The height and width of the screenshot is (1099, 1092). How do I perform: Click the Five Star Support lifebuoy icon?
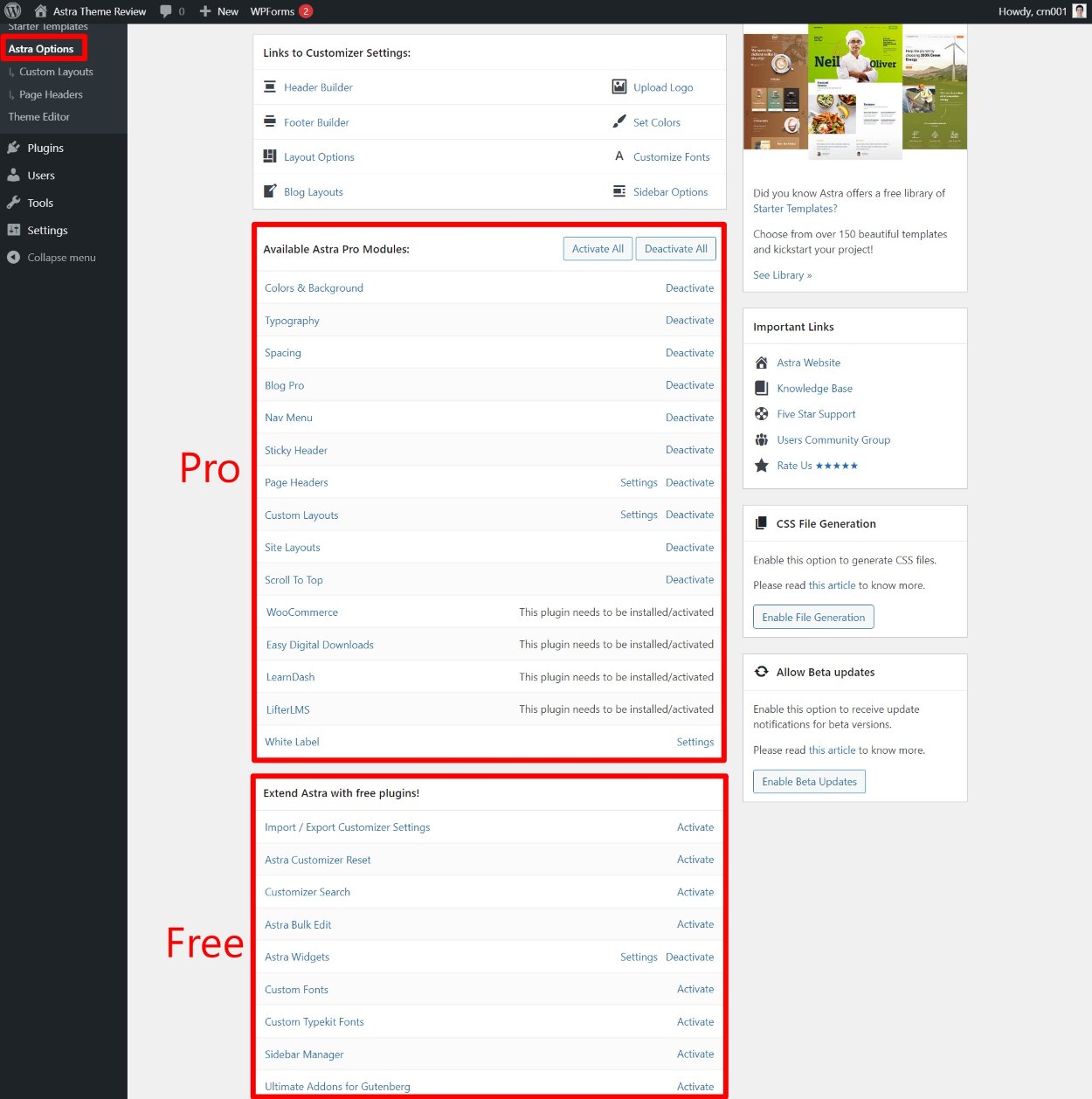pyautogui.click(x=762, y=414)
